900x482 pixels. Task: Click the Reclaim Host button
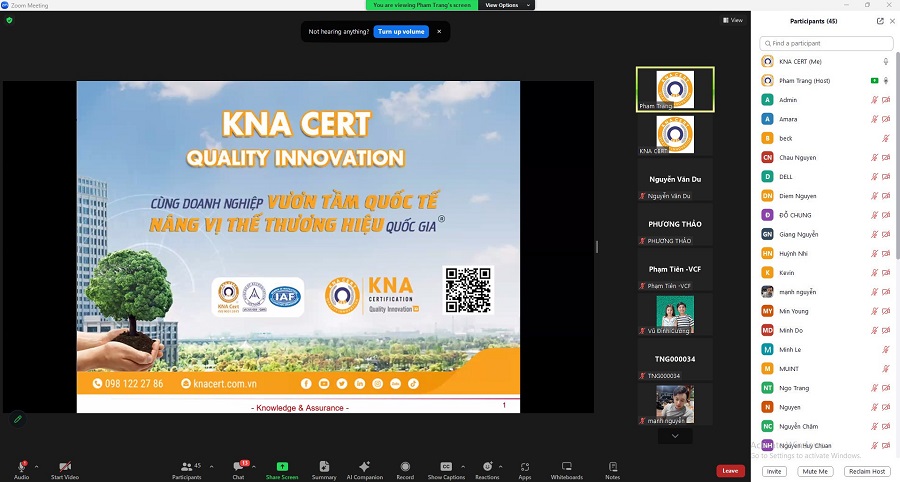(867, 472)
